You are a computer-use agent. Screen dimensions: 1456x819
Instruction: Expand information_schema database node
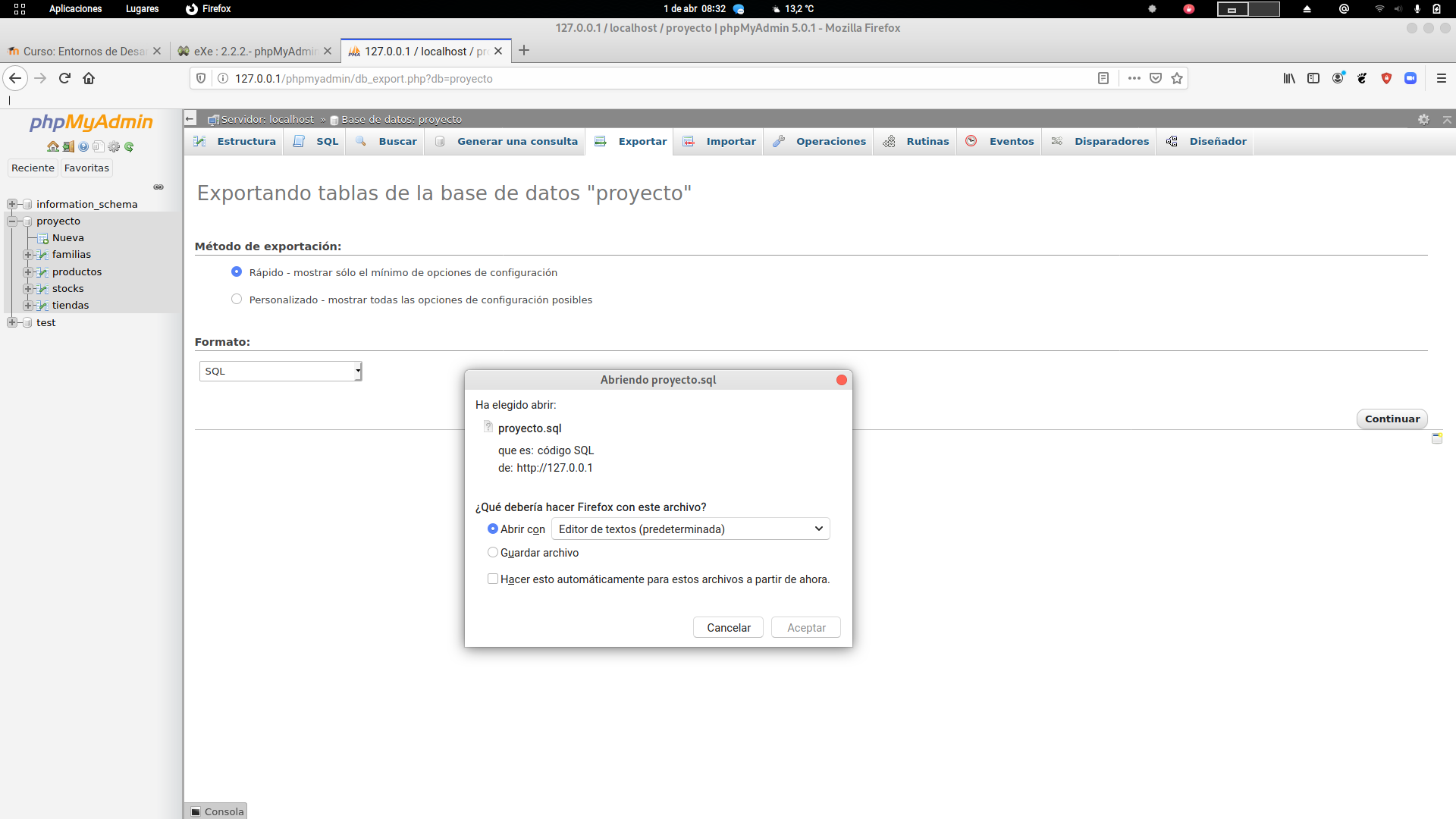coord(11,204)
